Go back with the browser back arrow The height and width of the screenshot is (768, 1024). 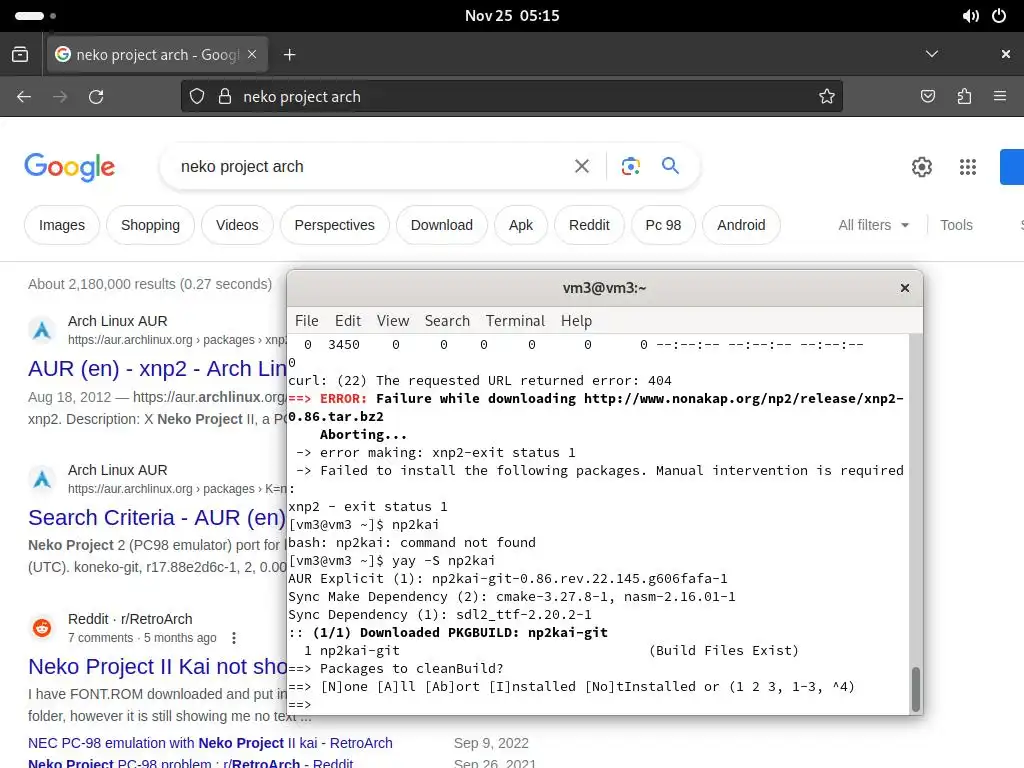pyautogui.click(x=24, y=97)
